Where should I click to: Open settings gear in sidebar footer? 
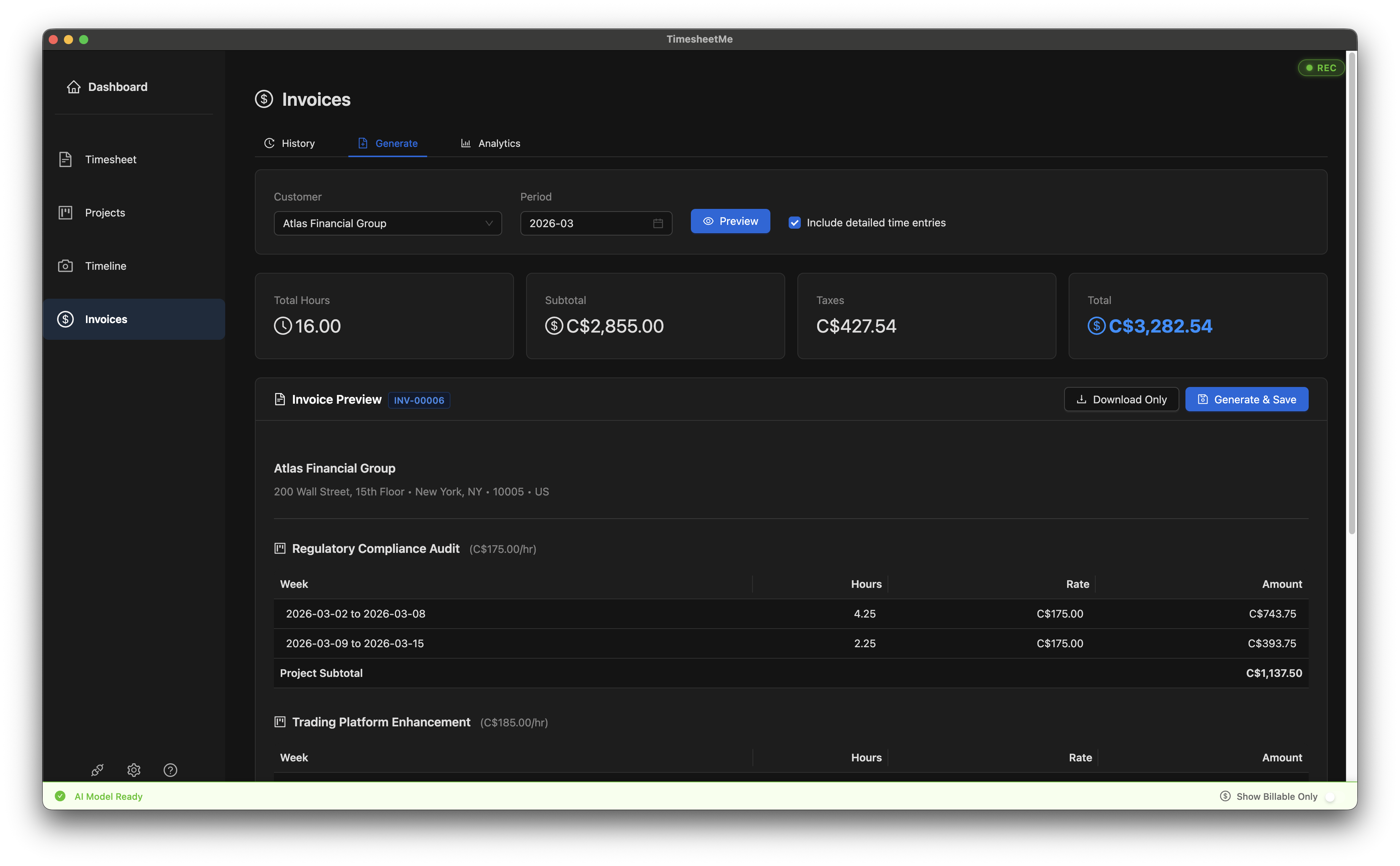(x=134, y=770)
